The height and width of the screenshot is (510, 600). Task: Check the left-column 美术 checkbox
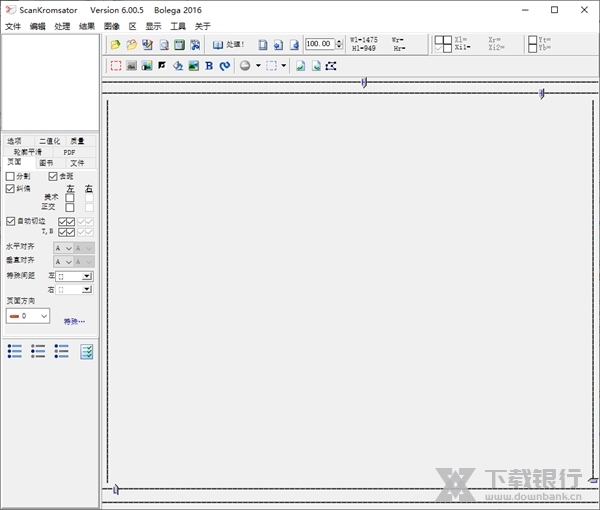(70, 198)
